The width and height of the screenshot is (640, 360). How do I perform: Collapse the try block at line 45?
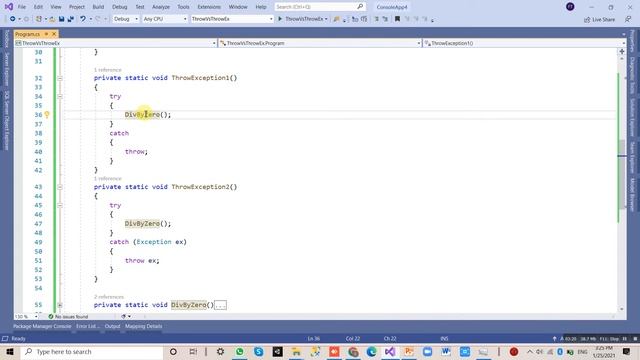click(x=60, y=205)
